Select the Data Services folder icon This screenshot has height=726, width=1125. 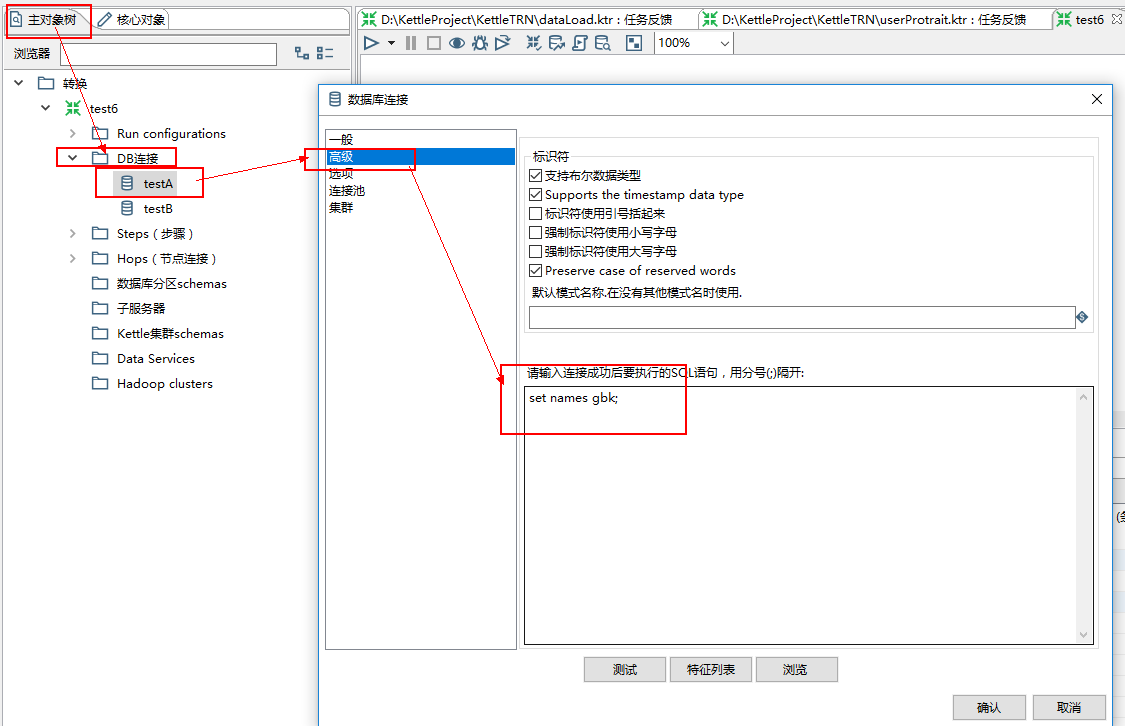tap(100, 358)
